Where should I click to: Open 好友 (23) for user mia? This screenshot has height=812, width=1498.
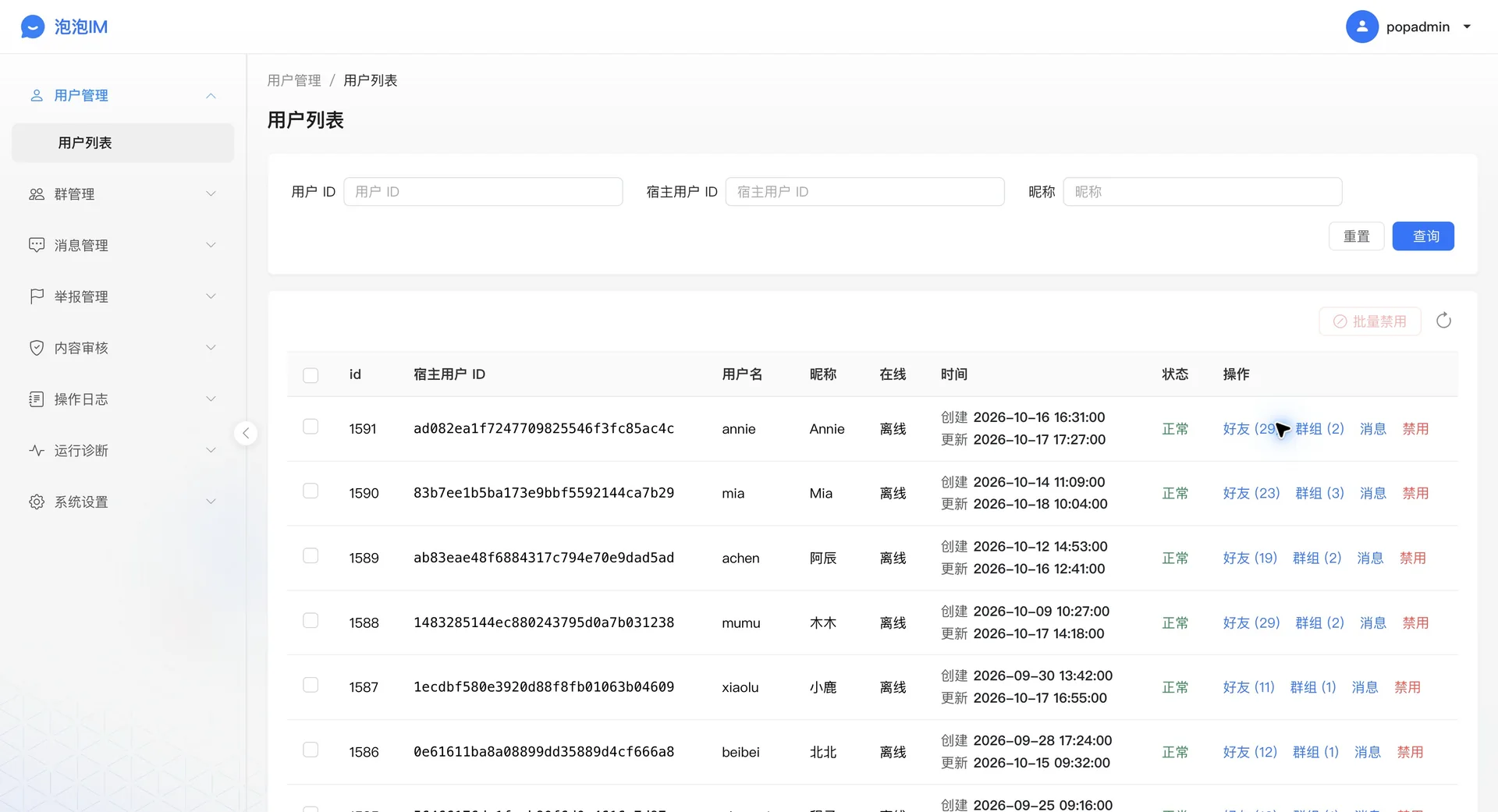pos(1251,493)
